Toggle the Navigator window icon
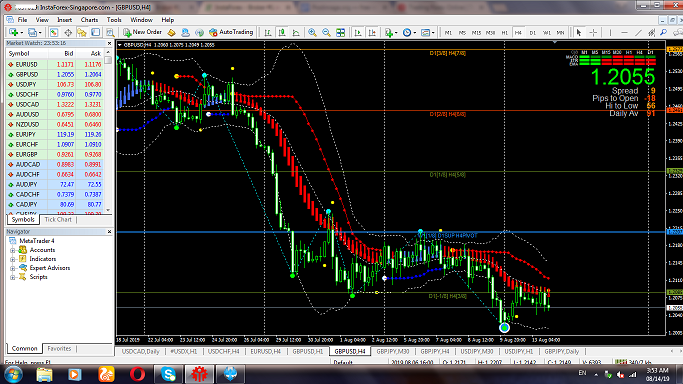Image resolution: width=683 pixels, height=384 pixels. click(x=82, y=32)
